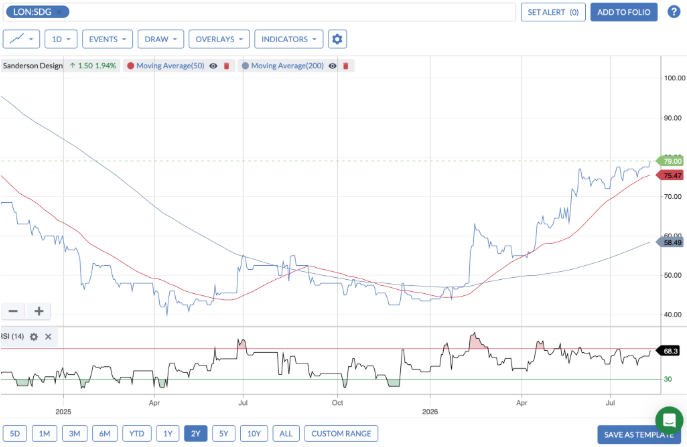Delete the Moving Average(50) overlay
Screen dimensions: 687x447
[x=227, y=66]
